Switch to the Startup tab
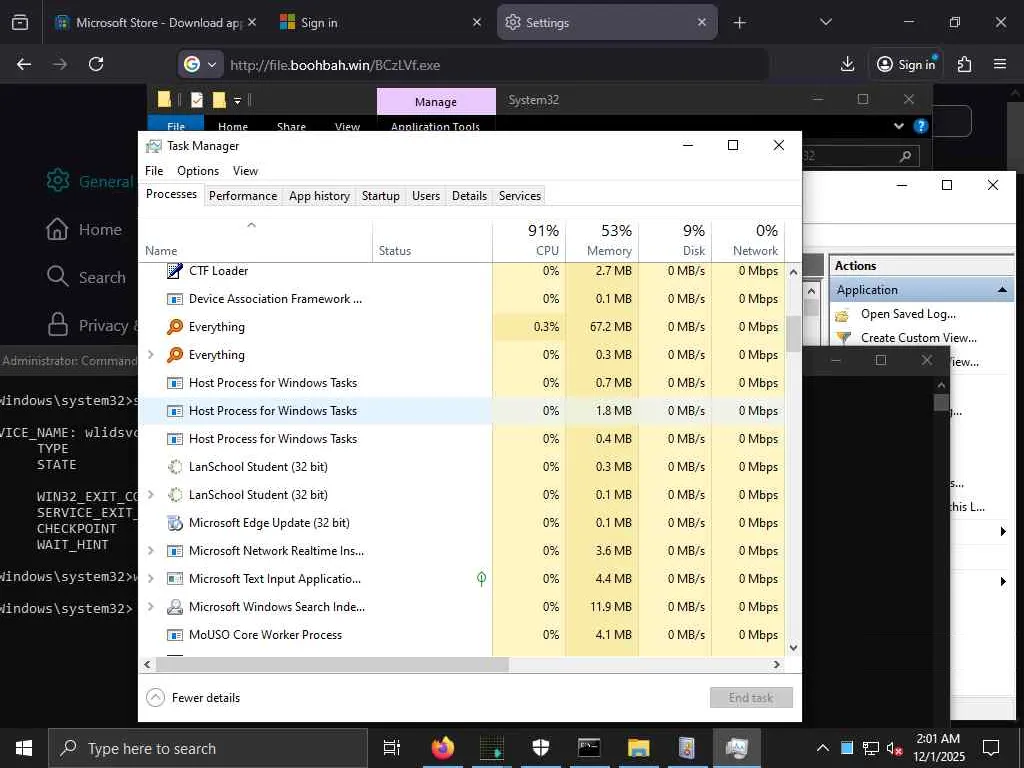 click(x=381, y=196)
